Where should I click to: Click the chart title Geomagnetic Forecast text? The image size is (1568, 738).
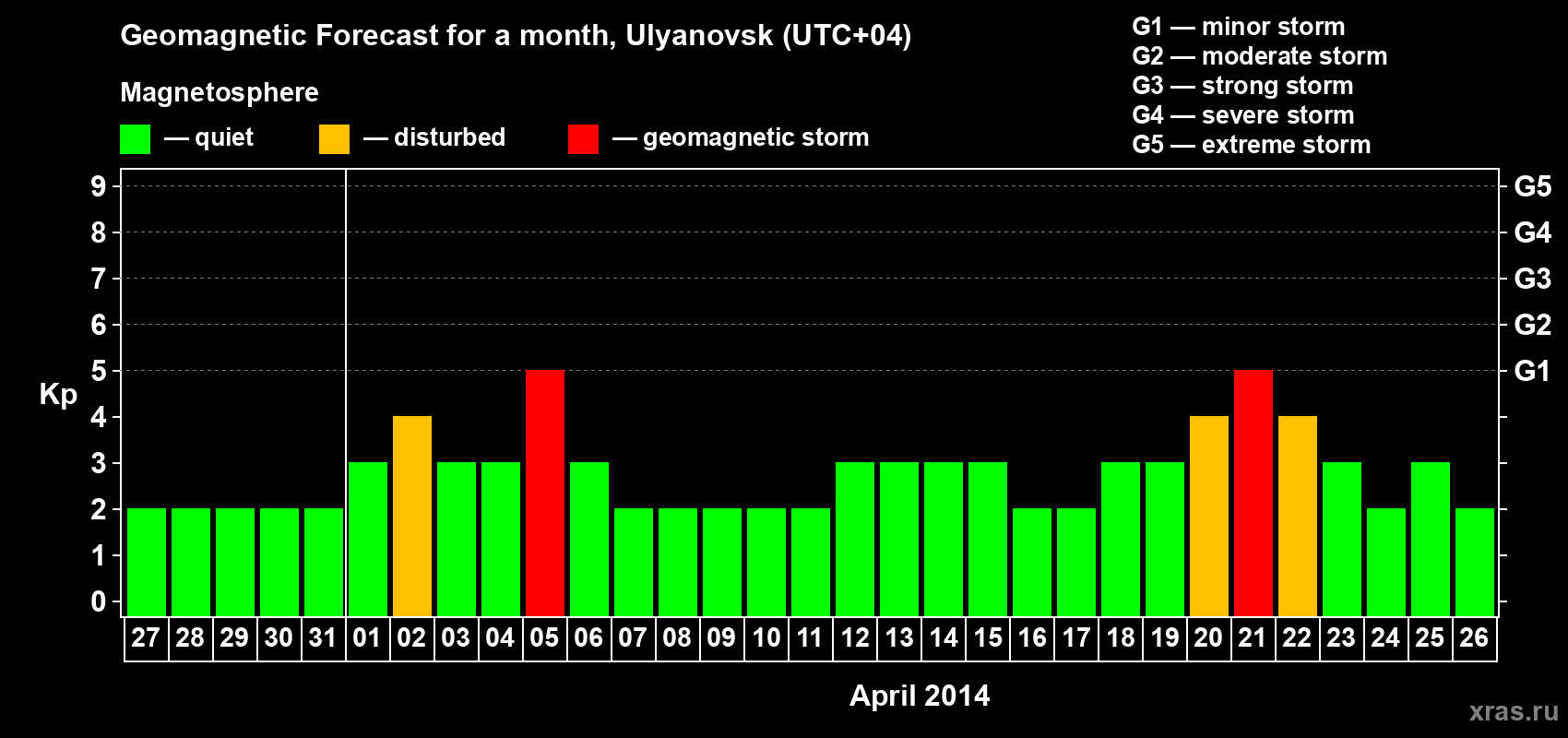[x=516, y=36]
